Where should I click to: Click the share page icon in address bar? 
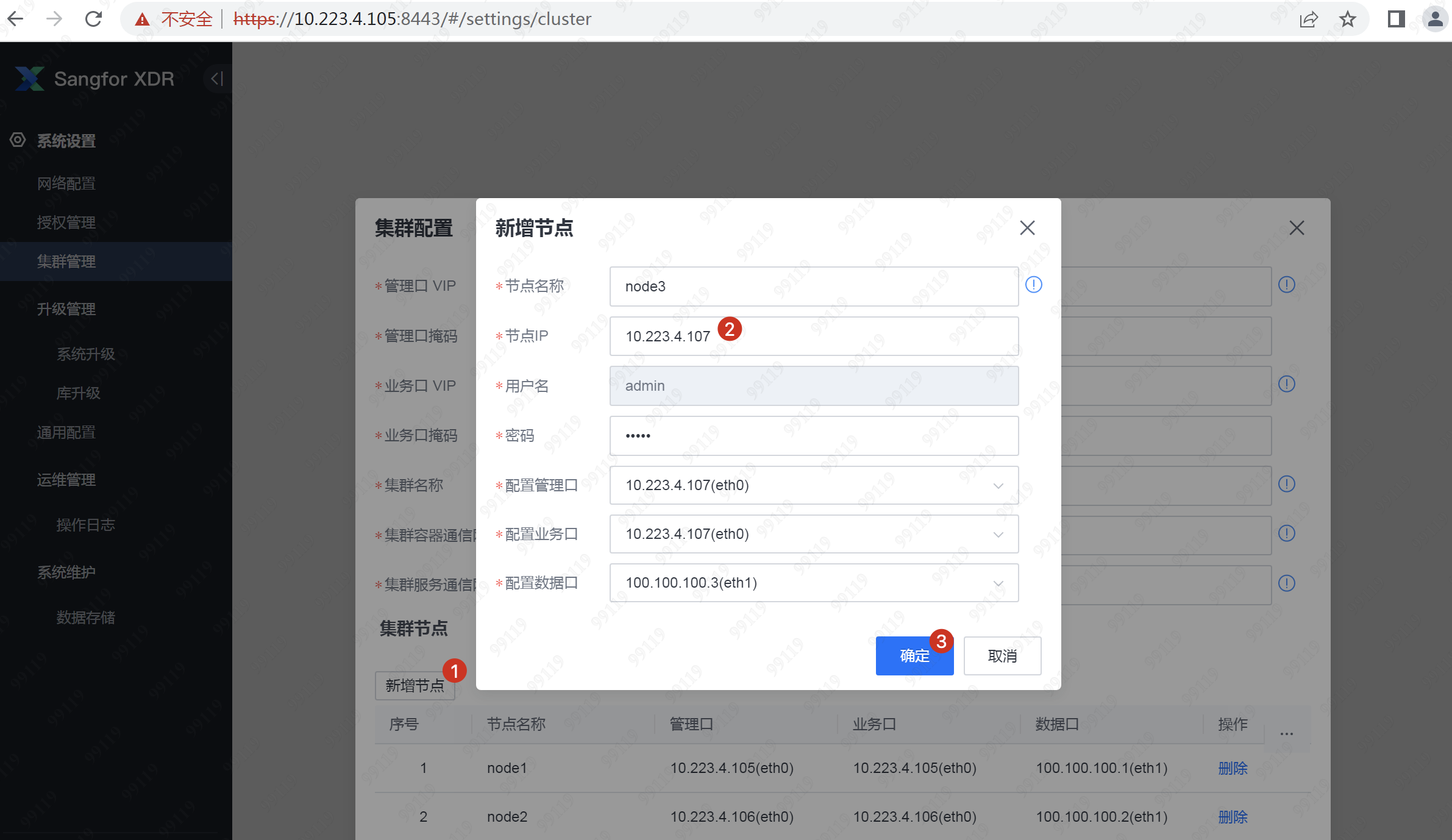[x=1308, y=19]
